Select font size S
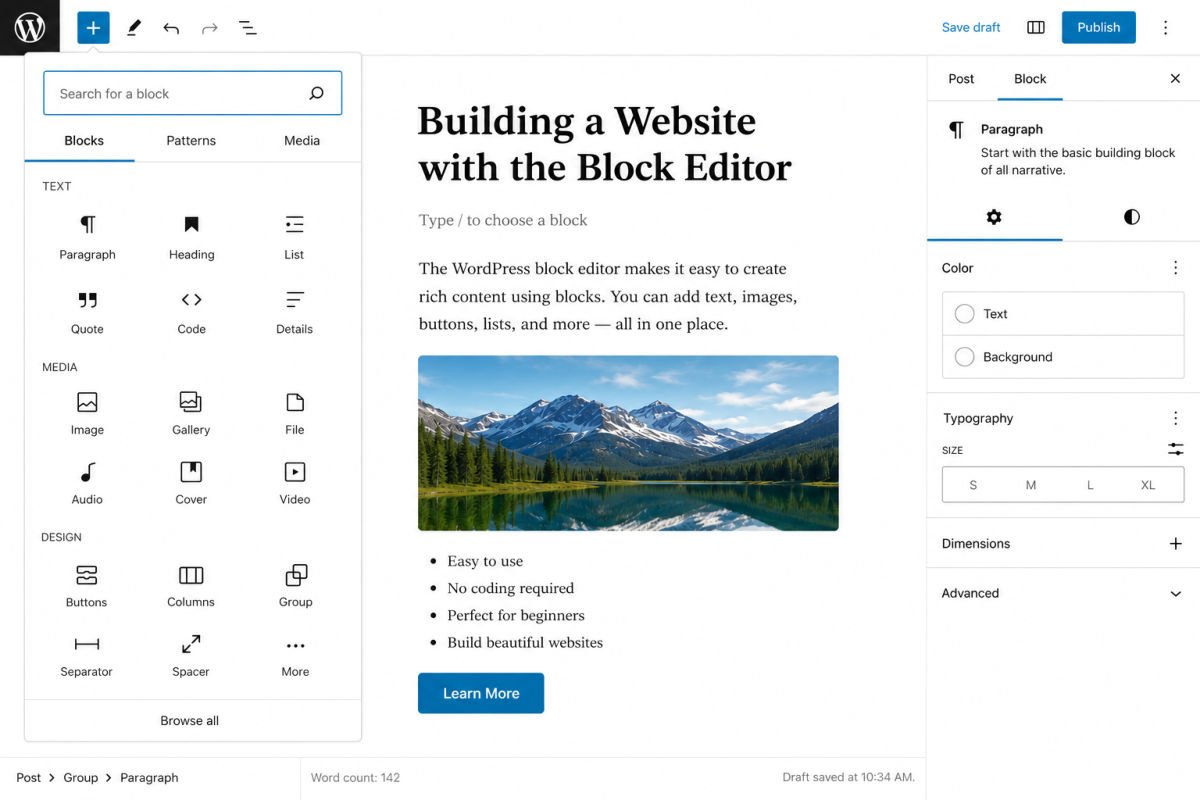 point(973,485)
